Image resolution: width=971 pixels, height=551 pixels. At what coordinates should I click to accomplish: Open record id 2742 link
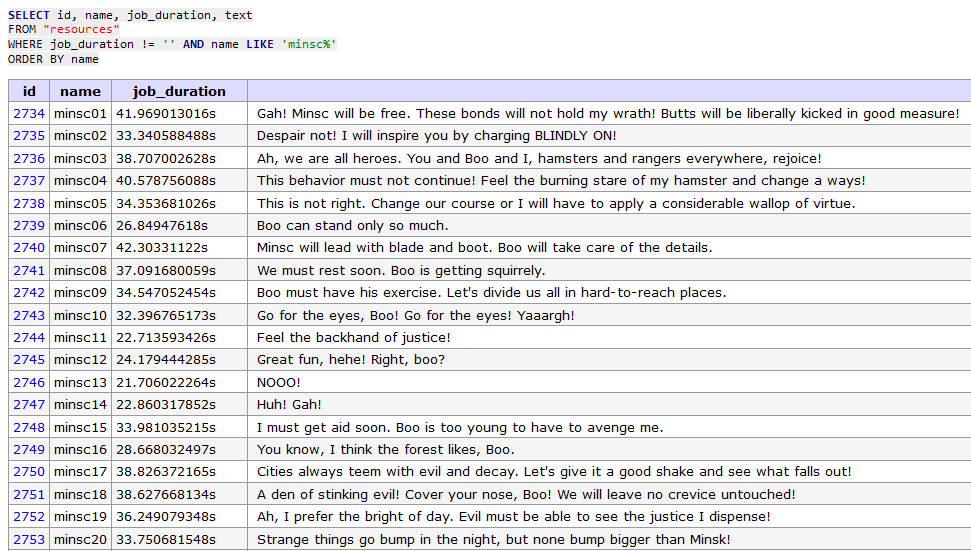29,293
